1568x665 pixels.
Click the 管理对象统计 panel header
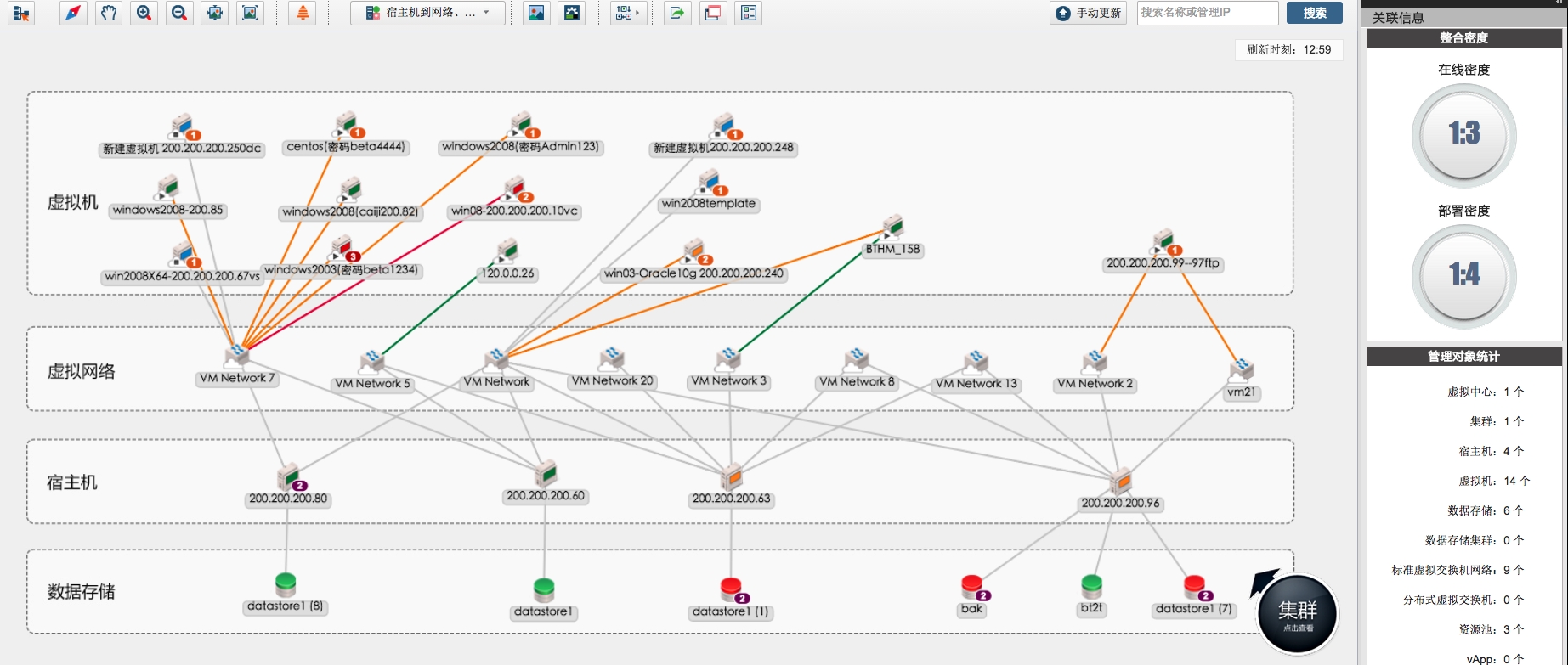click(x=1463, y=357)
